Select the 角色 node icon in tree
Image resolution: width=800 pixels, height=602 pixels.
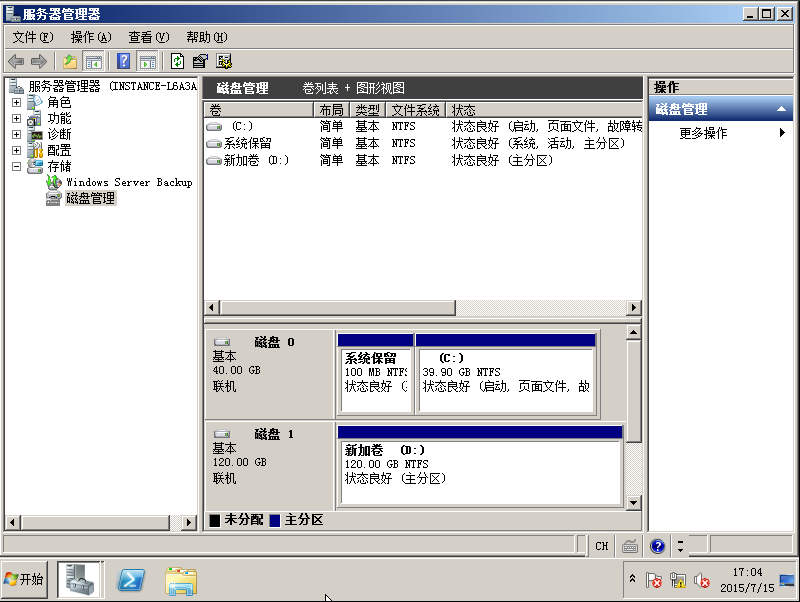pos(35,103)
